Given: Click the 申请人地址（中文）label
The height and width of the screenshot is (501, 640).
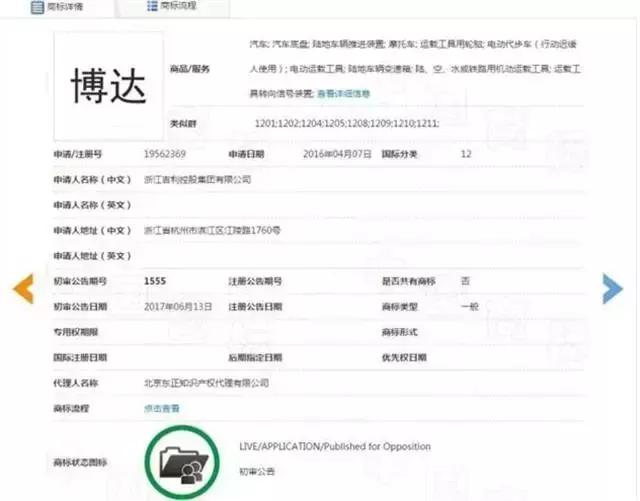Looking at the screenshot, I should (x=92, y=230).
